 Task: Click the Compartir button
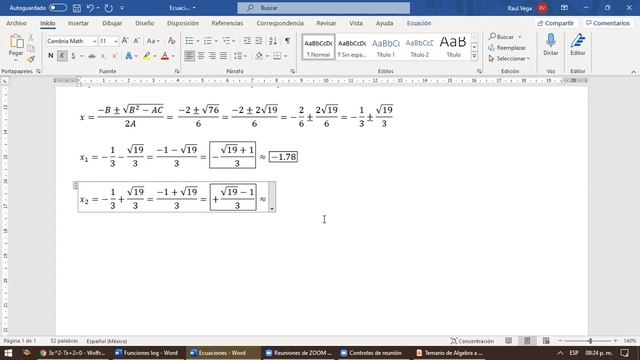[556, 23]
